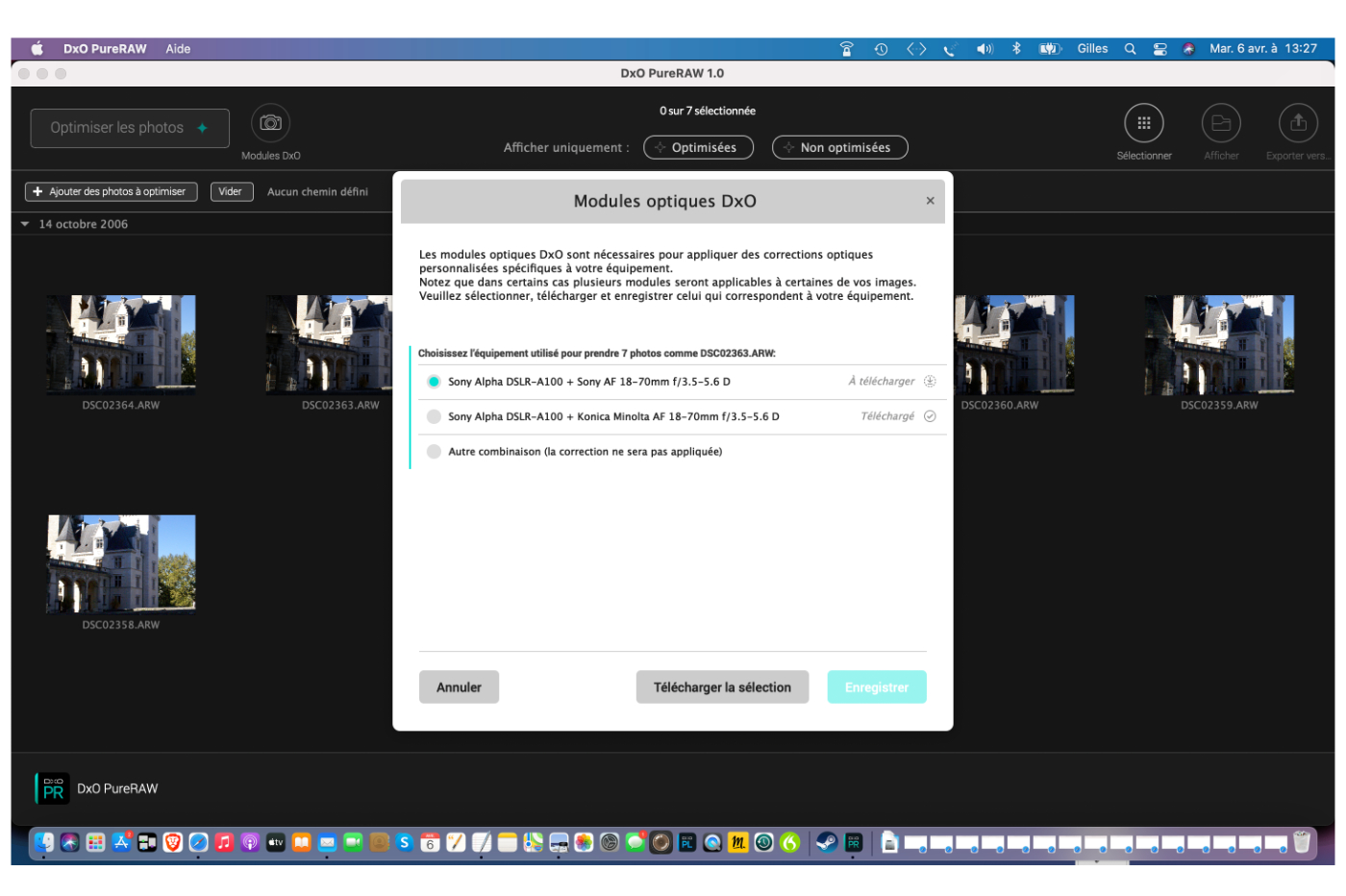Screen dimensions: 1346x896
Task: Open Control Center in menu bar
Action: tap(1160, 49)
